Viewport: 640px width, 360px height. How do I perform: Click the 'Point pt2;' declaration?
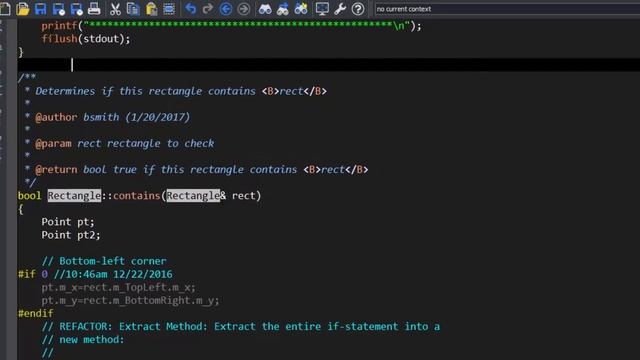coord(71,235)
